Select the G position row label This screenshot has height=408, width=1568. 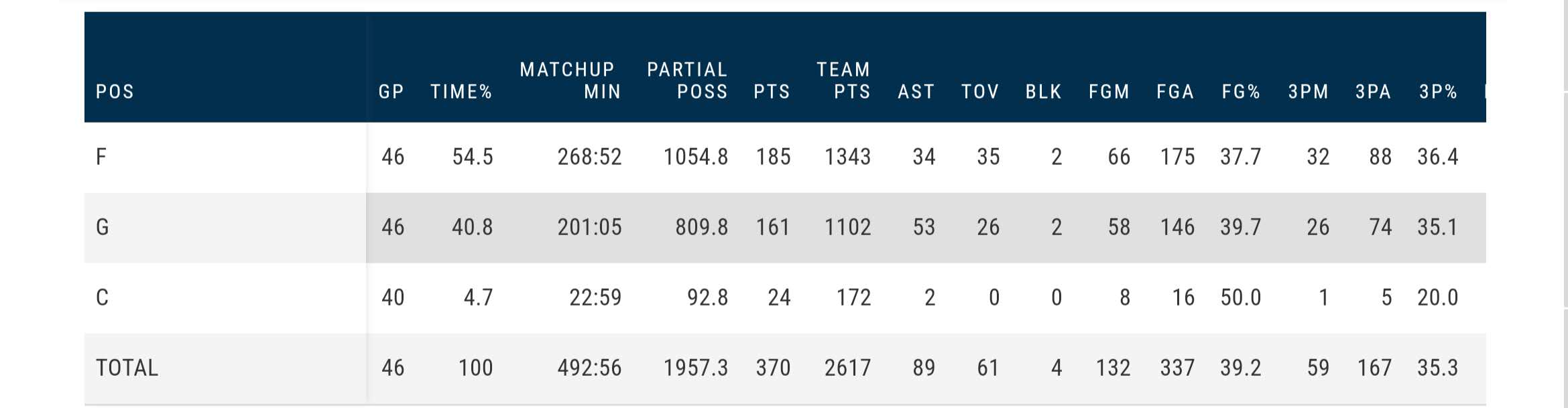tap(102, 228)
